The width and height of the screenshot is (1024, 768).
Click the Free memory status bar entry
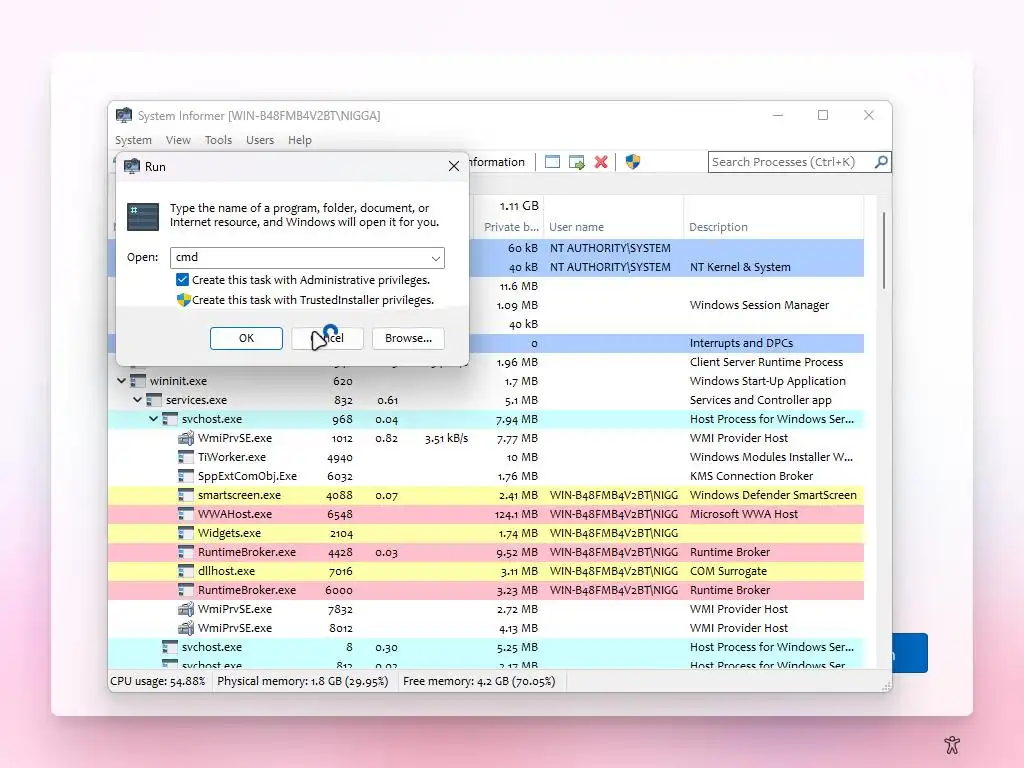[479, 681]
